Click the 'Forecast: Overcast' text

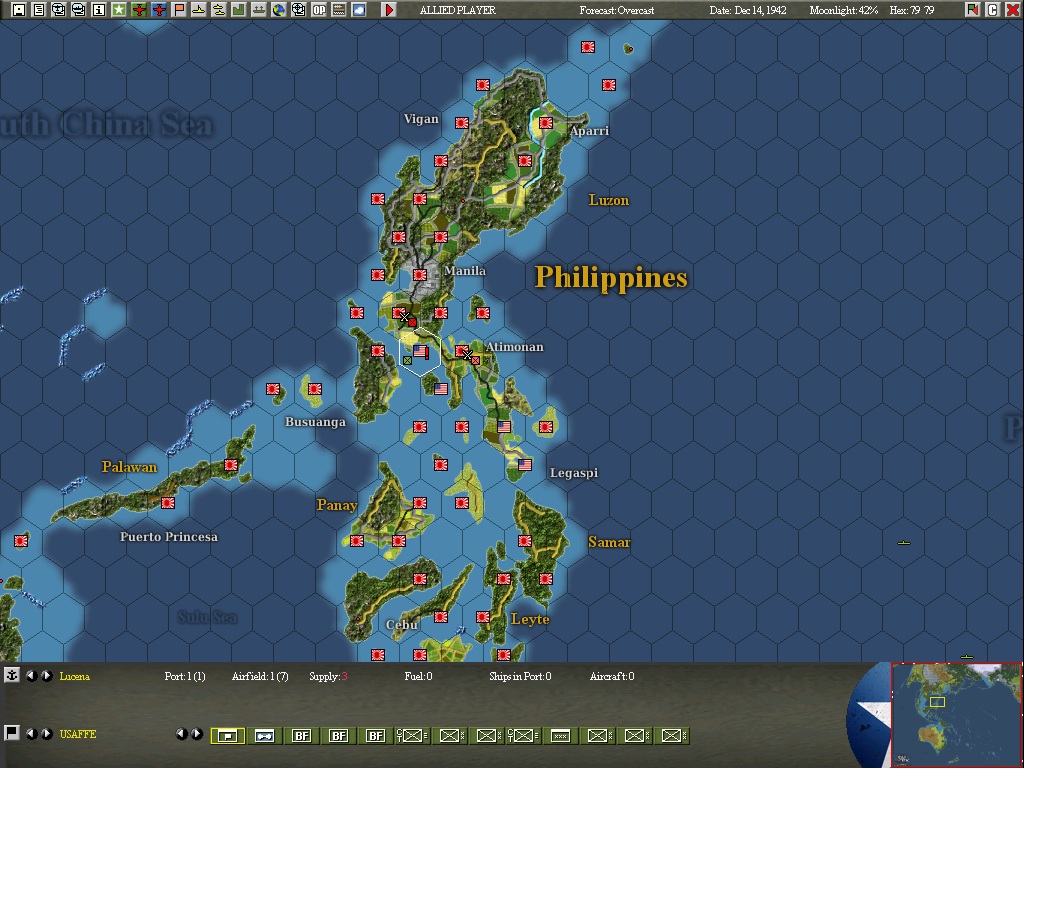tap(616, 10)
